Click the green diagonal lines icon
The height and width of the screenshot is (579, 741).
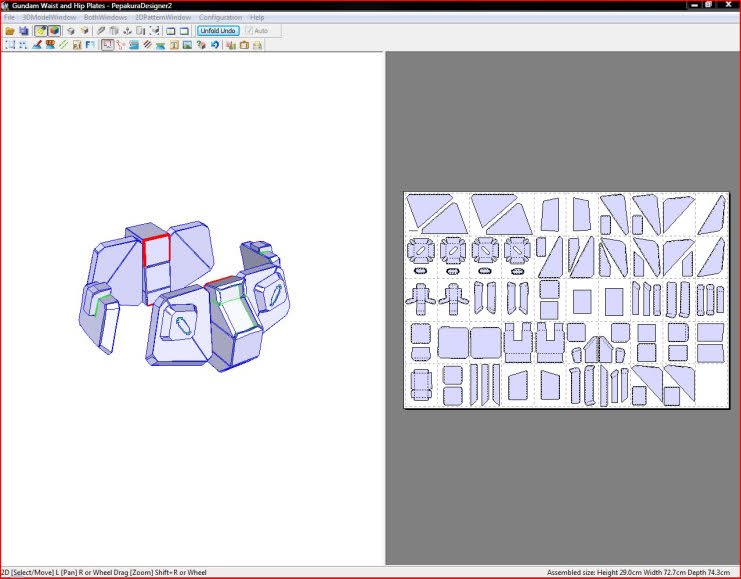pyautogui.click(x=63, y=45)
